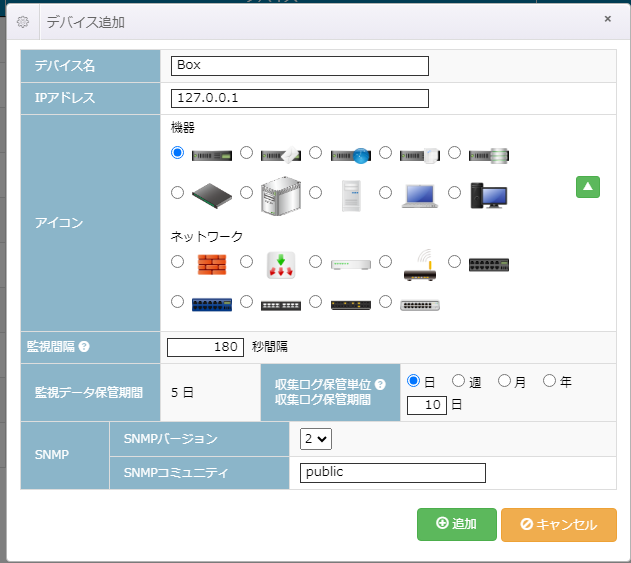Set the log retention unit to 週
This screenshot has width=631, height=563.
[x=458, y=381]
